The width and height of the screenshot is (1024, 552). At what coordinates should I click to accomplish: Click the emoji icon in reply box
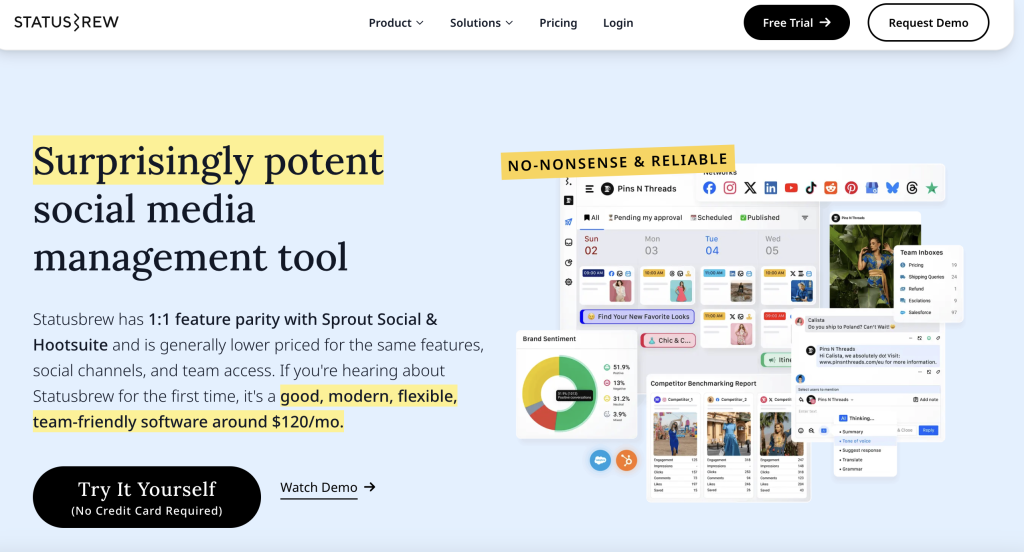point(801,430)
